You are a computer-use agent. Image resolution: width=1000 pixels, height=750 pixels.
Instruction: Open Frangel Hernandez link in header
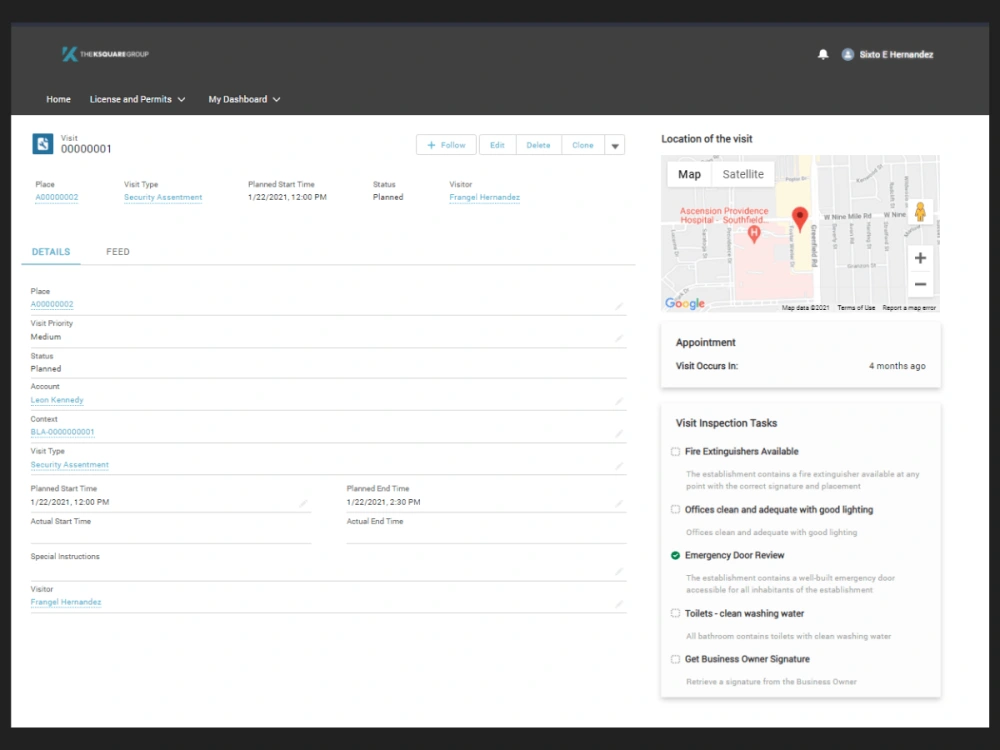(485, 198)
